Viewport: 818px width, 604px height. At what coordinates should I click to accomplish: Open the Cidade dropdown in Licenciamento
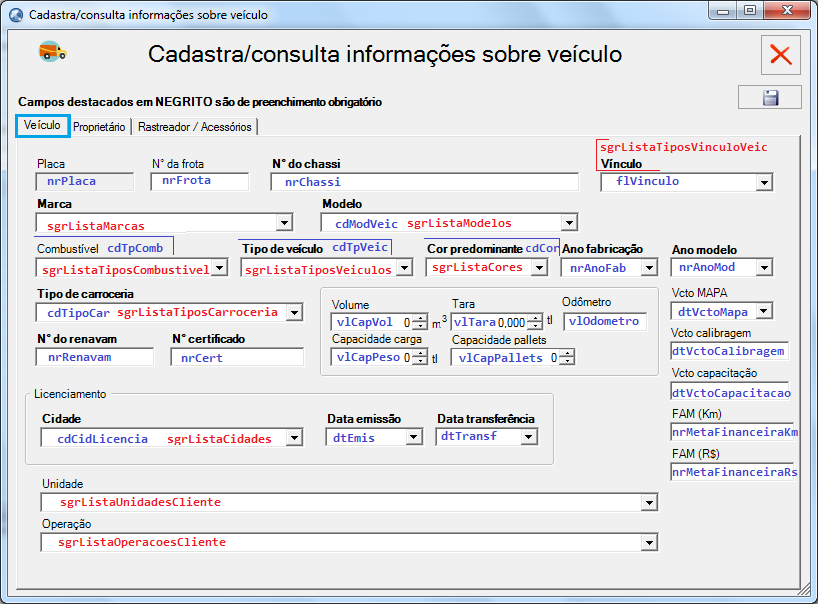pyautogui.click(x=294, y=438)
